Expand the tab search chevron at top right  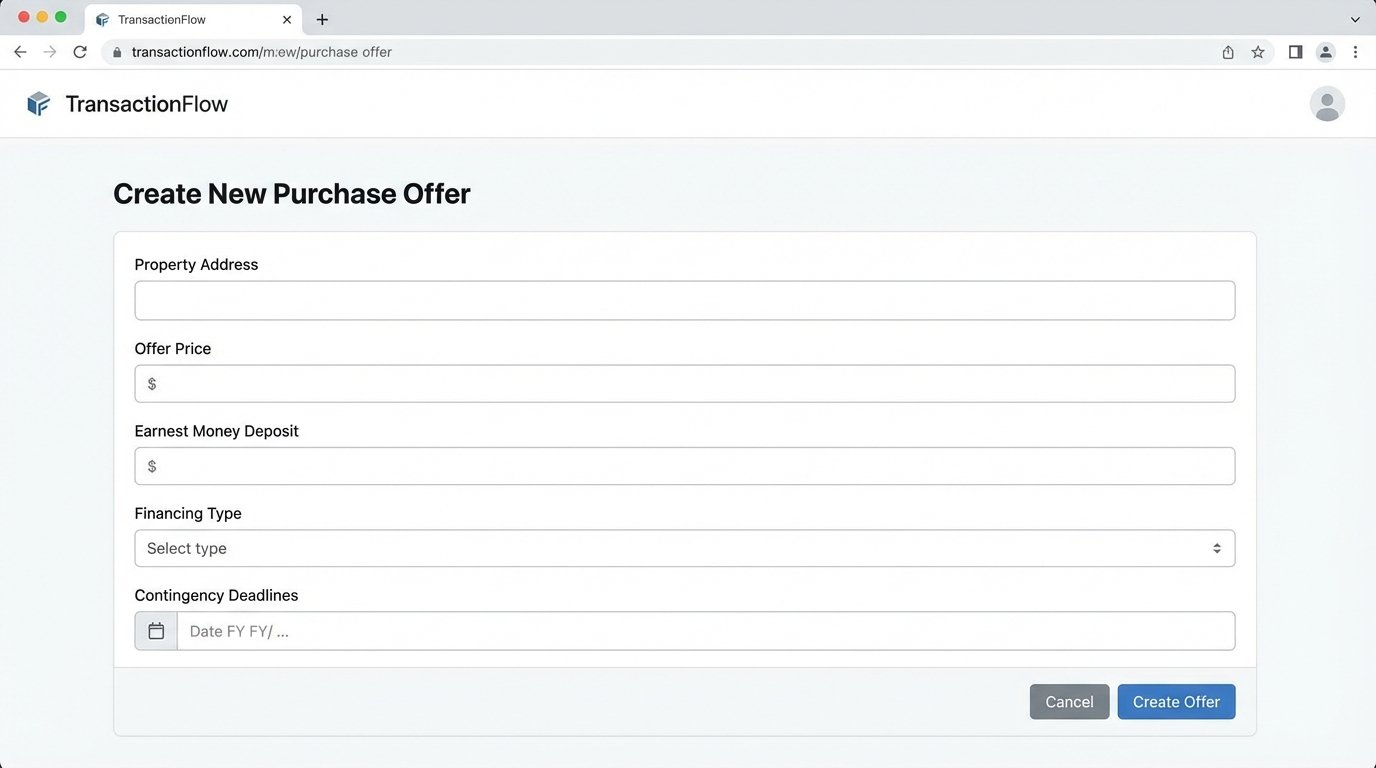coord(1355,20)
